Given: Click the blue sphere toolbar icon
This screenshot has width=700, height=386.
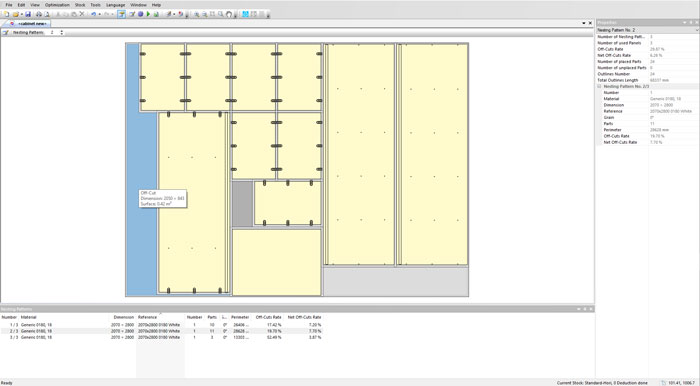Looking at the screenshot, I should click(140, 14).
